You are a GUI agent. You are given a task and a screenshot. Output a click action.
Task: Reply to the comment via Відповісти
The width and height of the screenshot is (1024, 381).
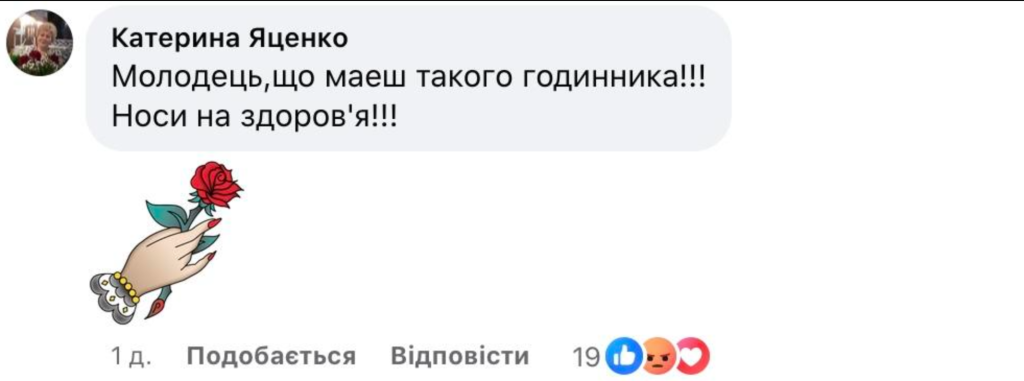point(460,357)
